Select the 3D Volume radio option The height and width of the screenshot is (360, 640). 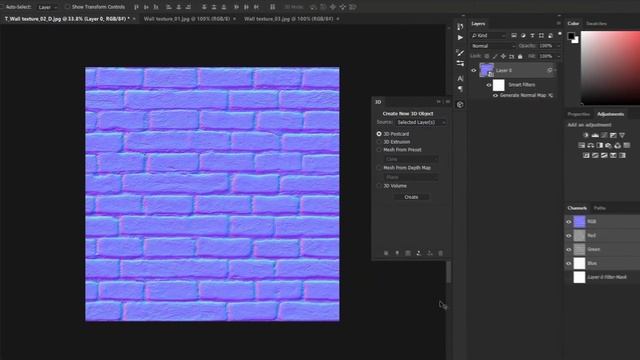379,186
